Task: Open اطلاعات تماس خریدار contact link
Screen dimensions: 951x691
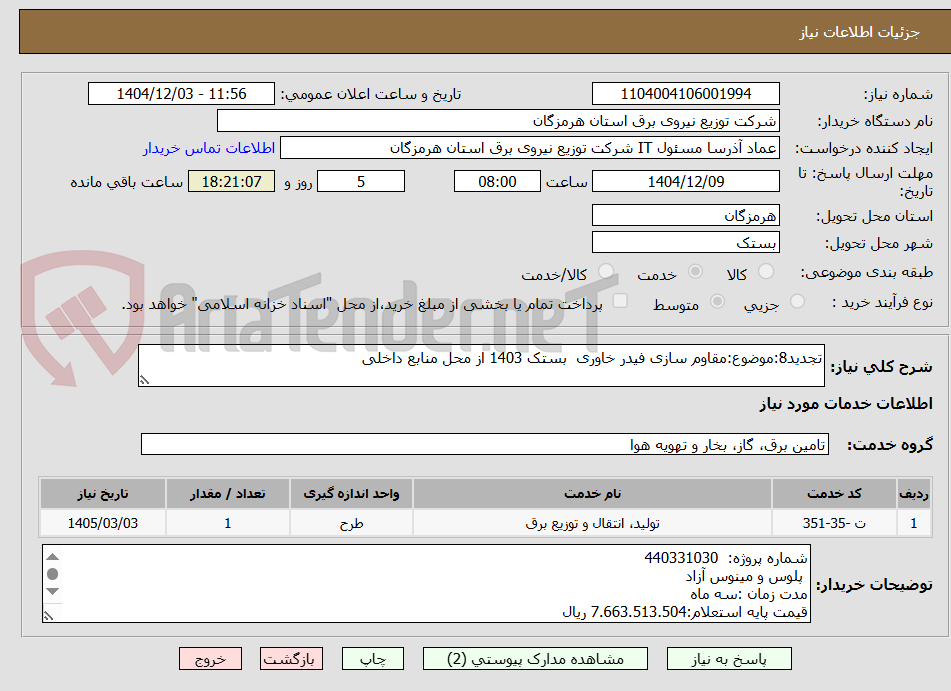Action: (209, 148)
